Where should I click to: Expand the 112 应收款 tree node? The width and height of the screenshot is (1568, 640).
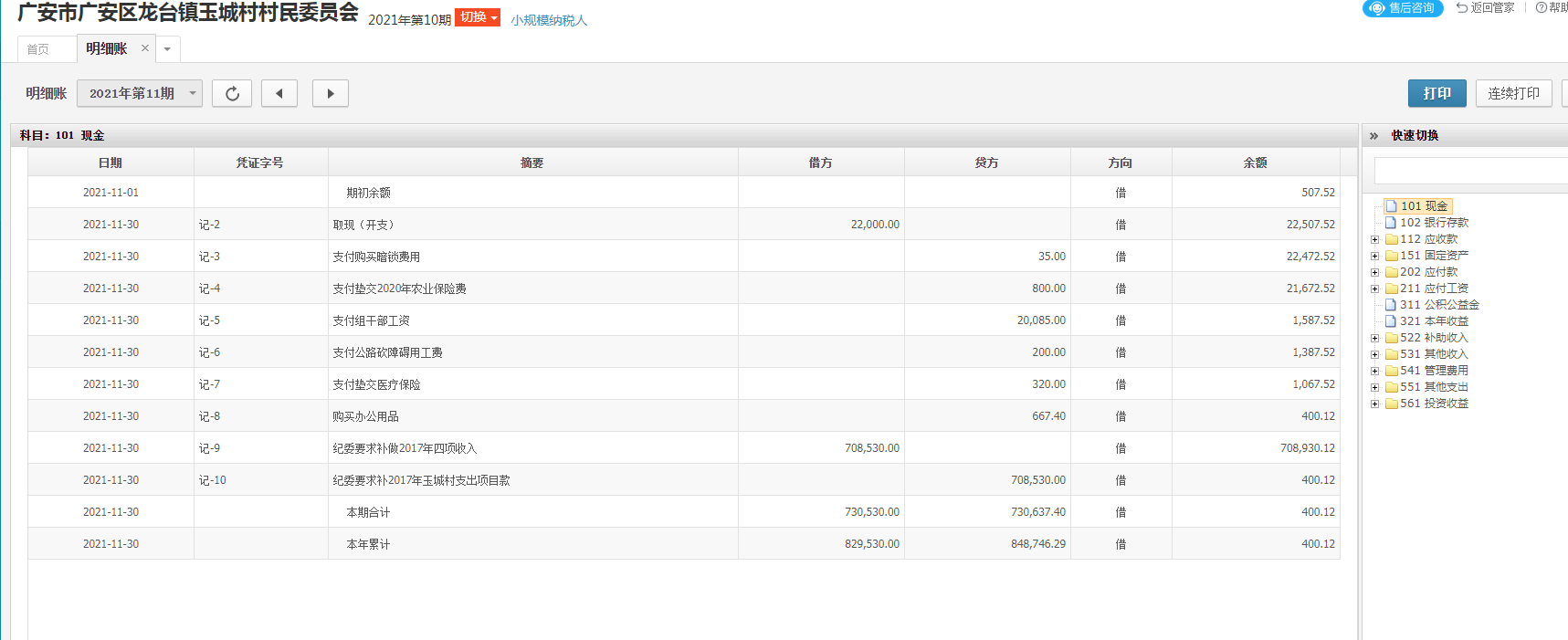1374,239
